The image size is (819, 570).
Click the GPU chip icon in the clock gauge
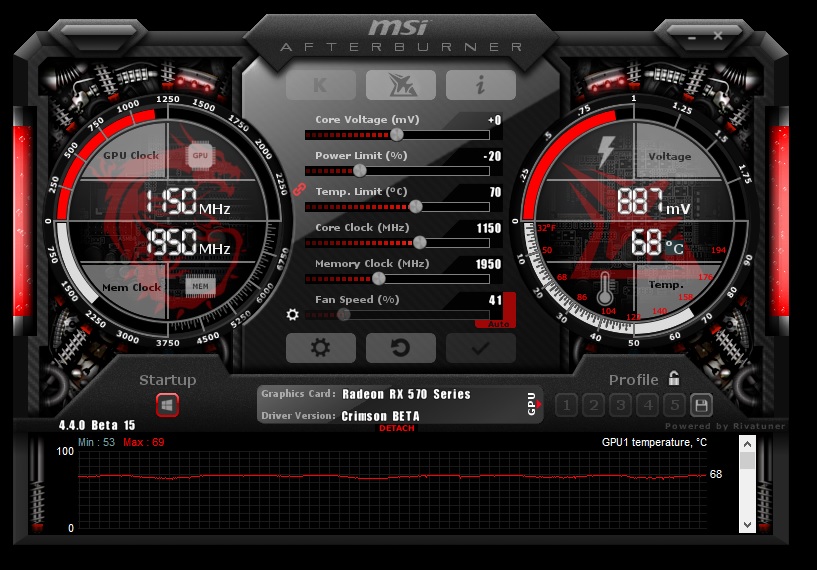[x=200, y=156]
